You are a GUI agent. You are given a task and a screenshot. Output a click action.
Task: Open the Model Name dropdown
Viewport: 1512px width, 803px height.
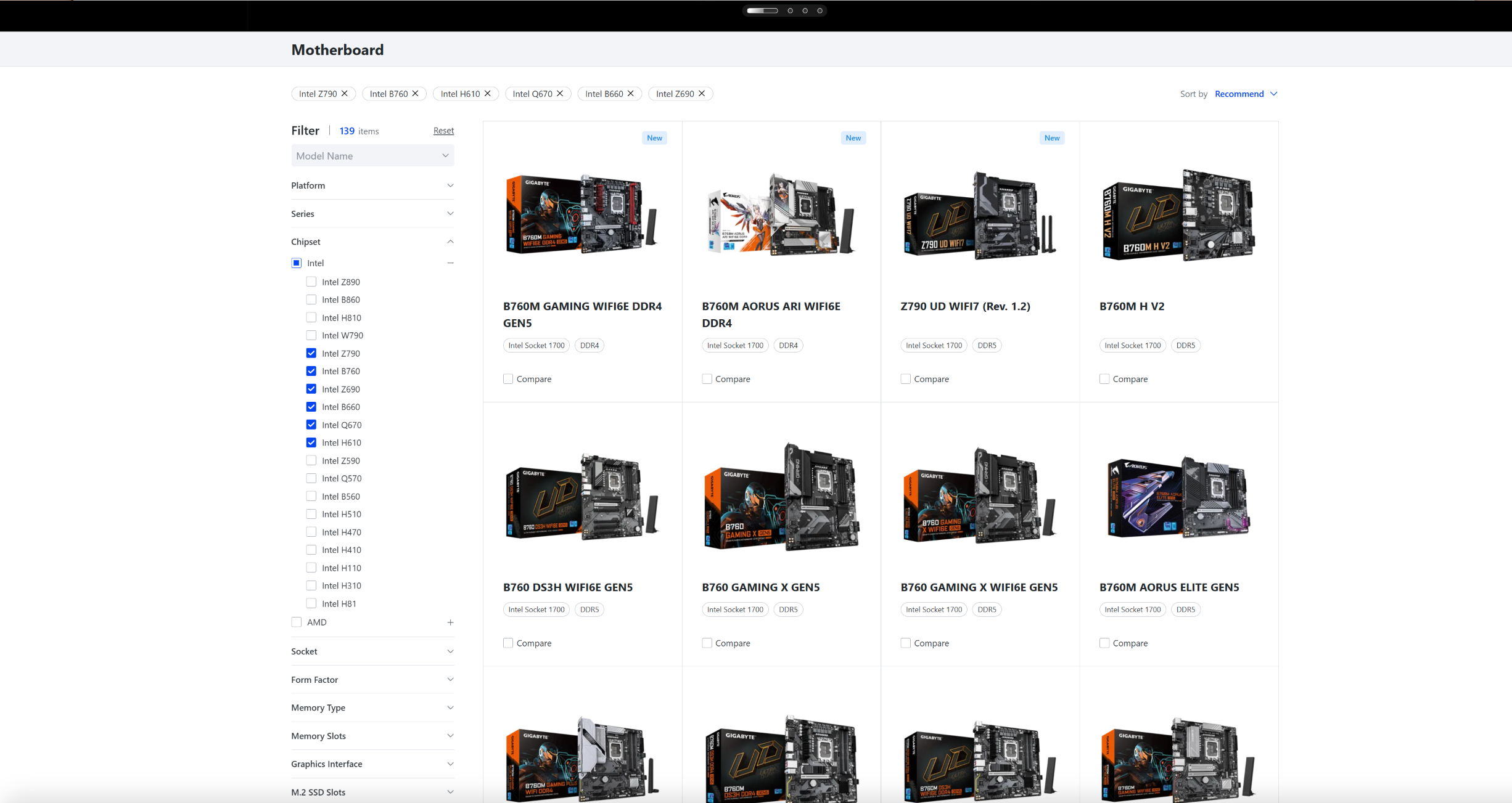(x=372, y=156)
